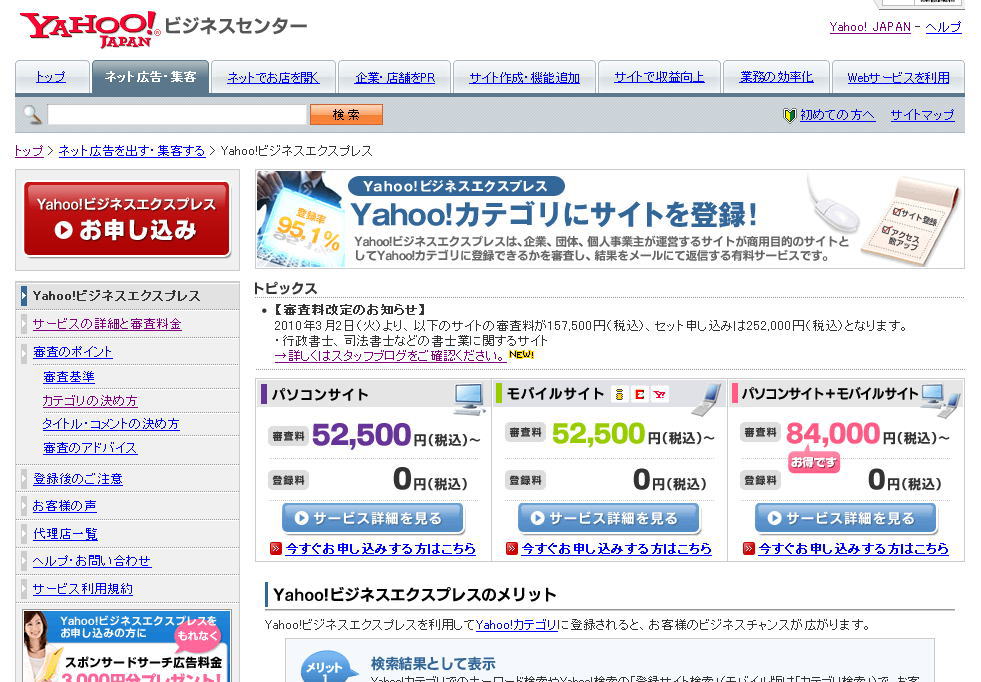This screenshot has height=682, width=981.
Task: Click the 52,500 price in パソコンサイト
Action: (x=361, y=435)
